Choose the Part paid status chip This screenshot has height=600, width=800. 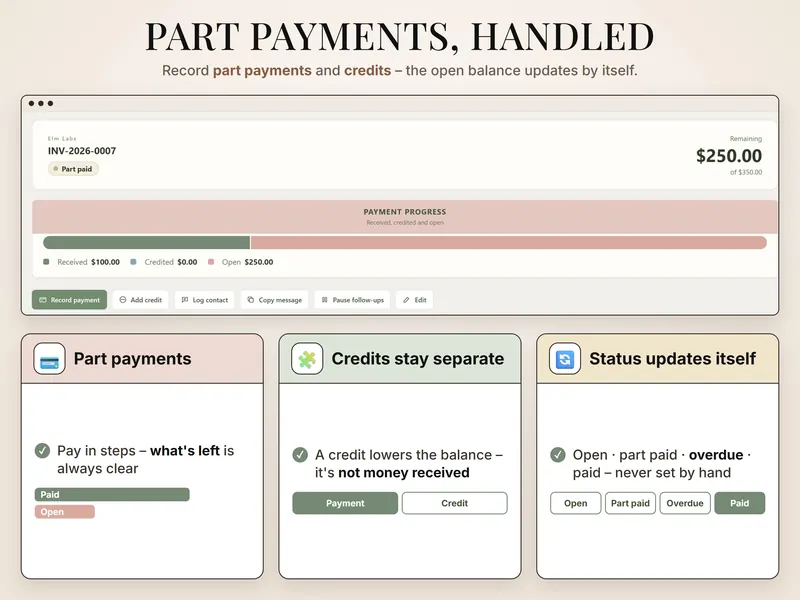coord(630,503)
